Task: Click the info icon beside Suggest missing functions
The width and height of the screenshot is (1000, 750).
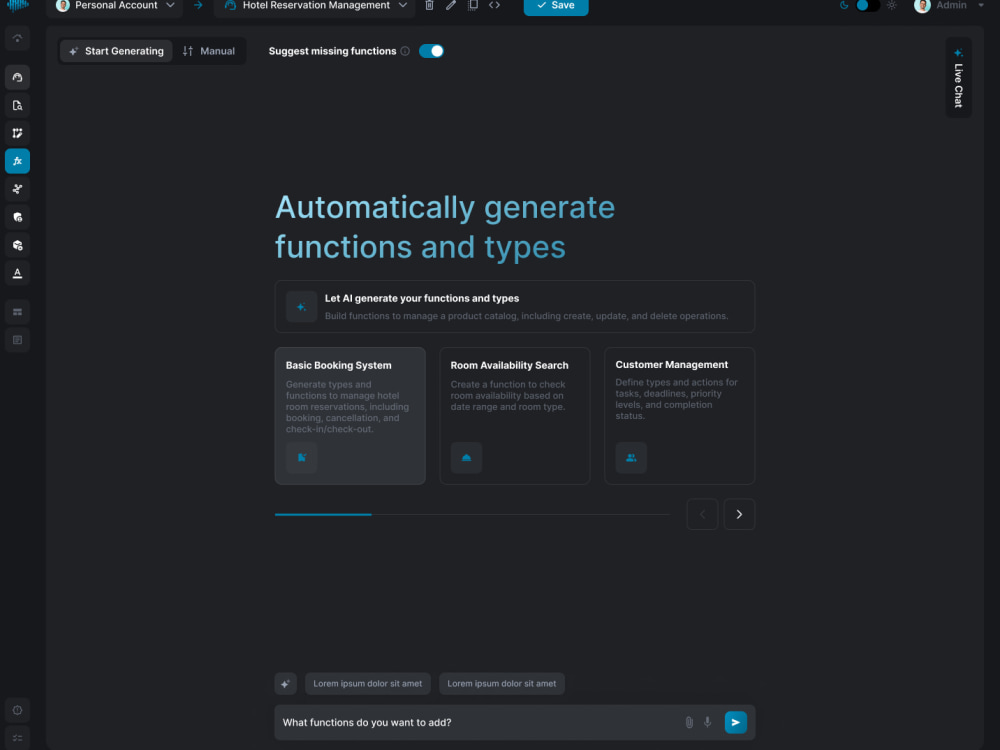Action: pos(405,51)
